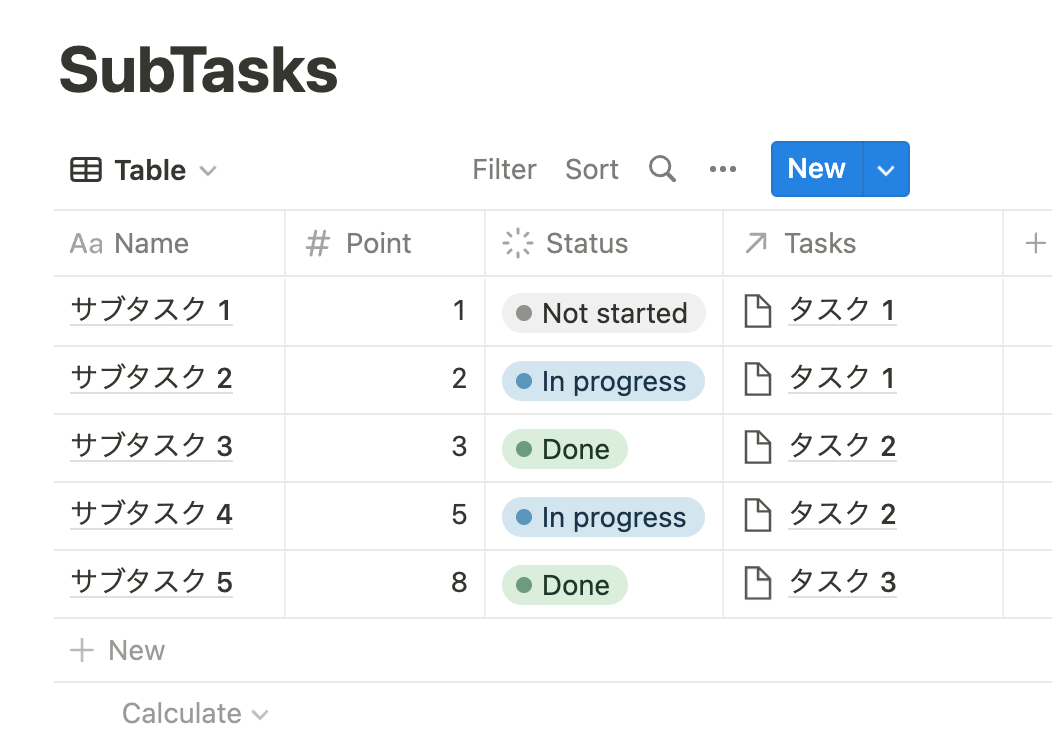Open the Filter menu
Image resolution: width=1052 pixels, height=736 pixels.
click(504, 169)
